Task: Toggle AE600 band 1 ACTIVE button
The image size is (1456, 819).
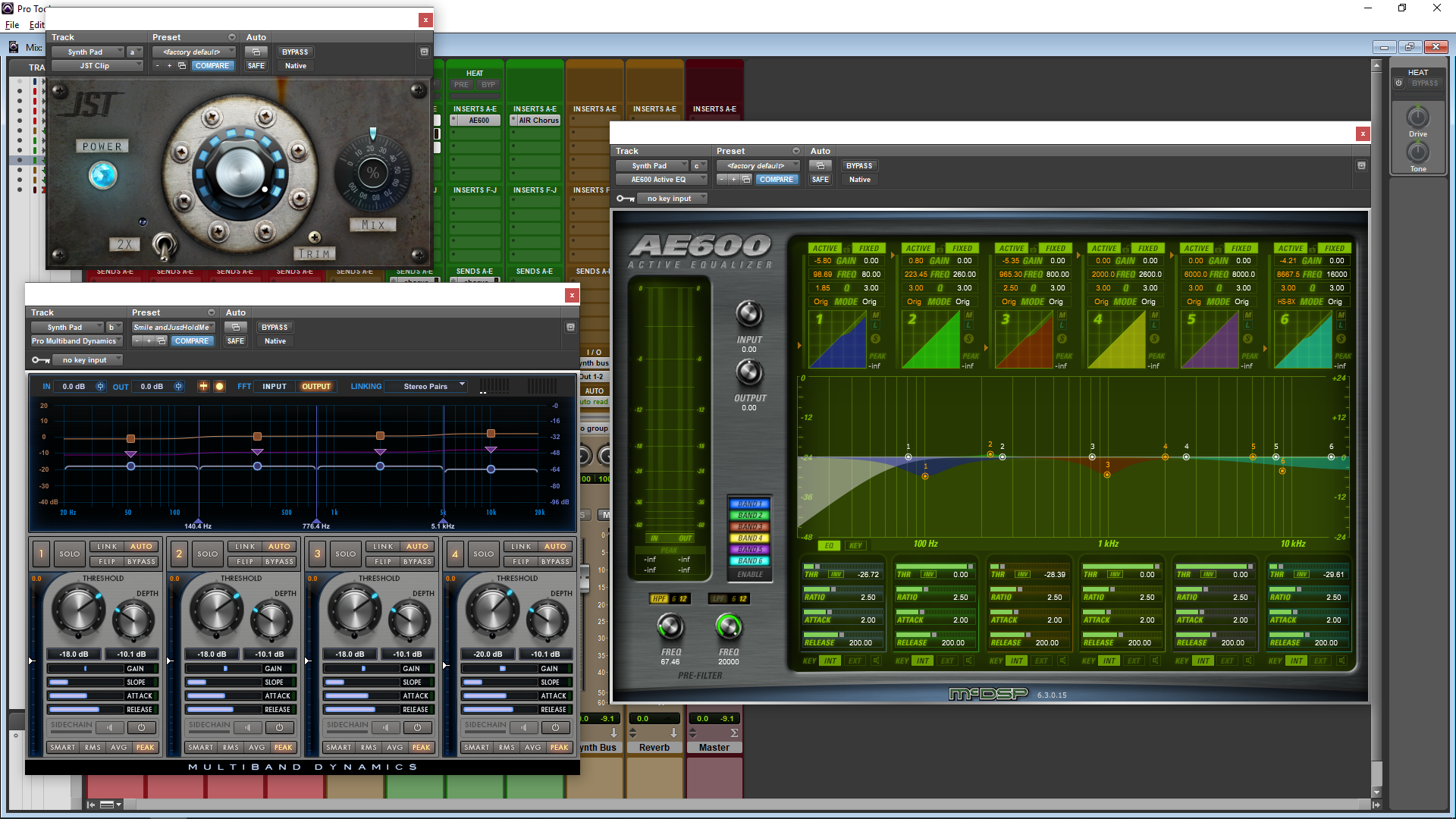Action: pos(825,249)
